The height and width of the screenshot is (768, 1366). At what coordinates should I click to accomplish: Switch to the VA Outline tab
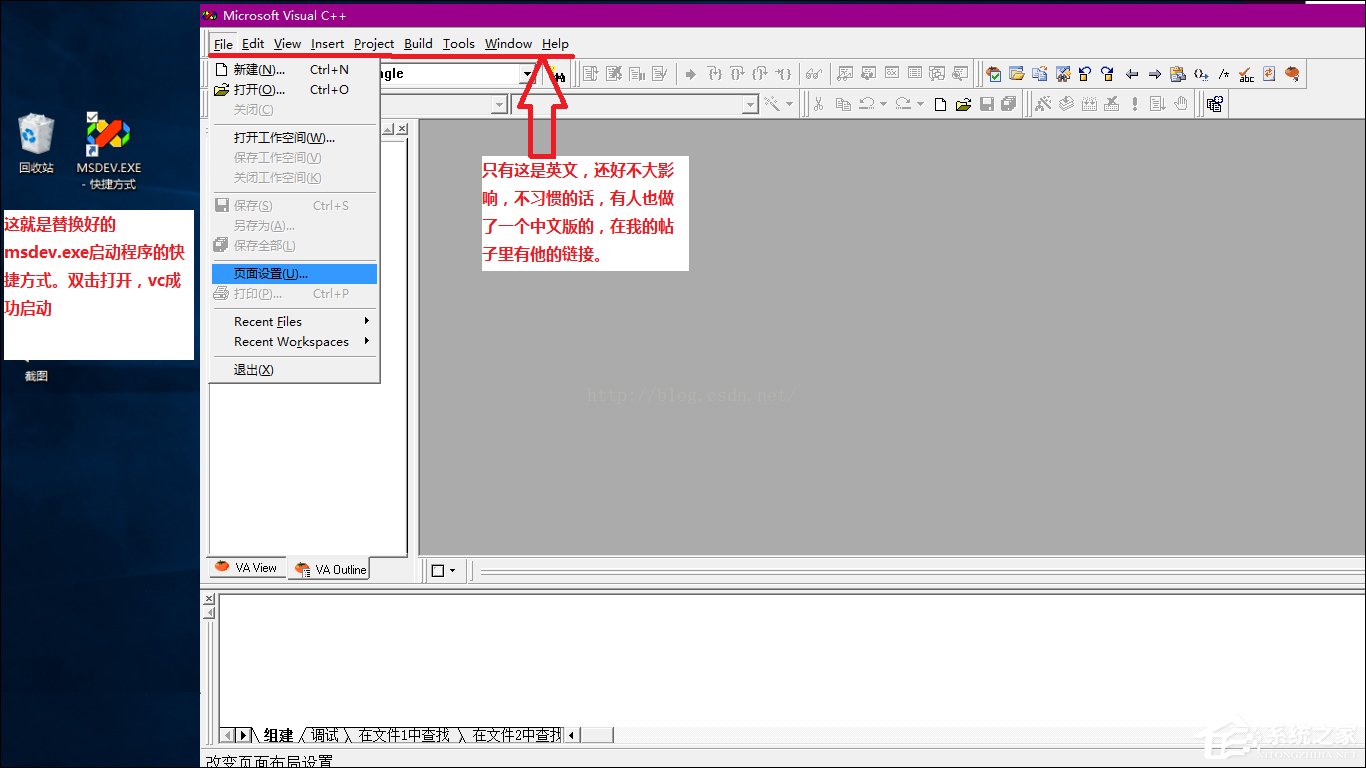[330, 569]
